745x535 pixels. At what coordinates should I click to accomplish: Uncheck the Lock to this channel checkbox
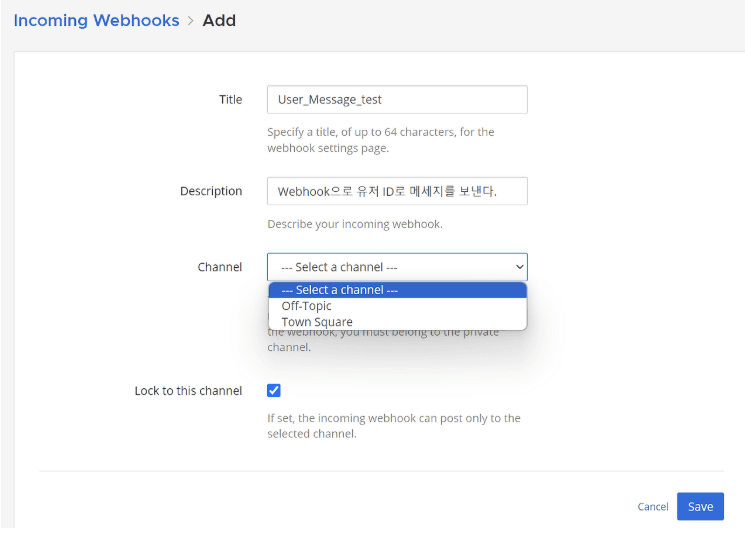point(274,391)
